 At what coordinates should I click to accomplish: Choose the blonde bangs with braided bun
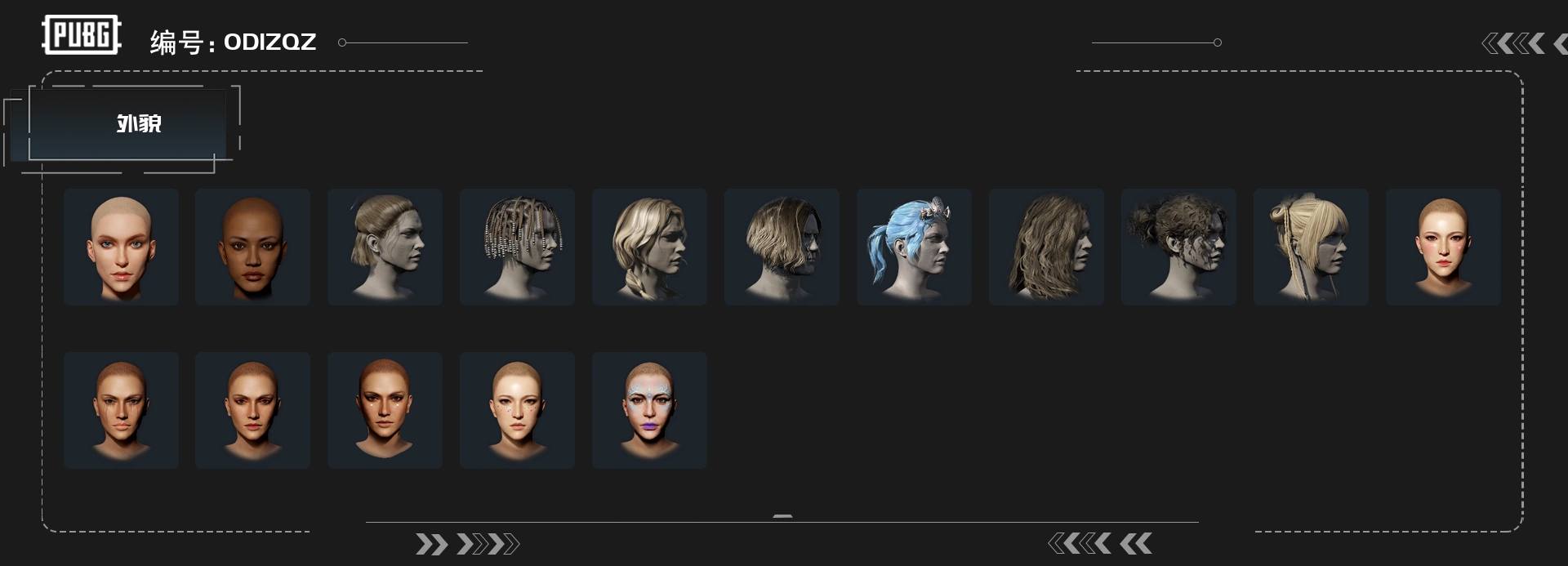pyautogui.click(x=1312, y=247)
